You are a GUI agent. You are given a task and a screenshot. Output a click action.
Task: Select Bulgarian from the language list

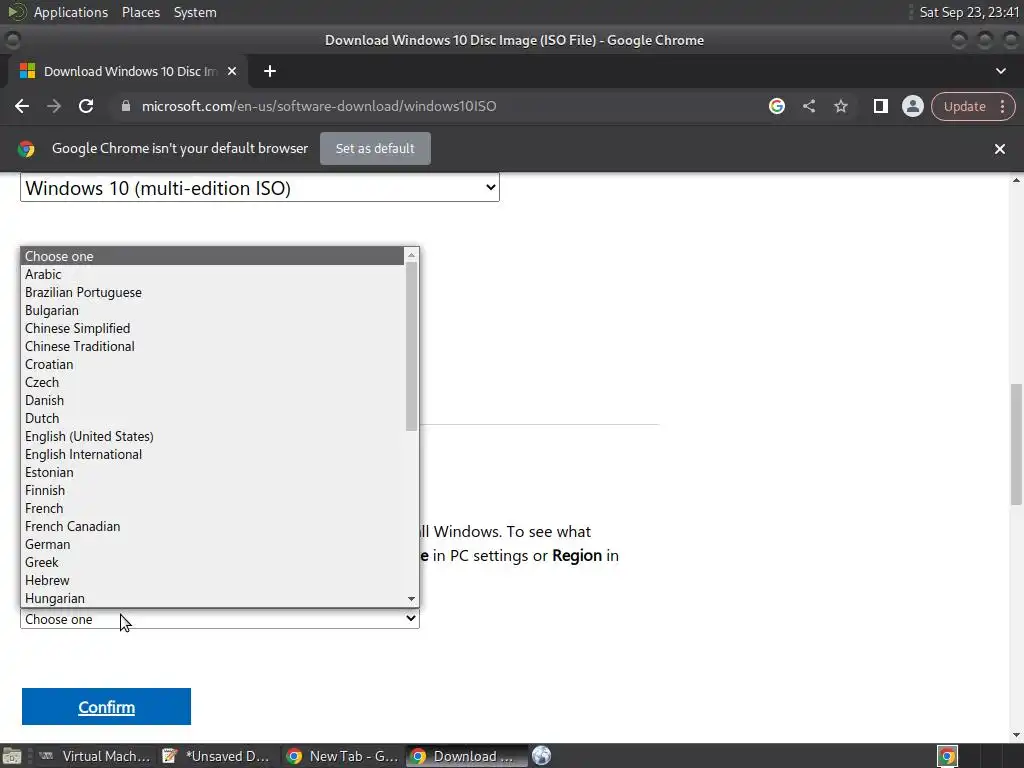[x=213, y=310]
